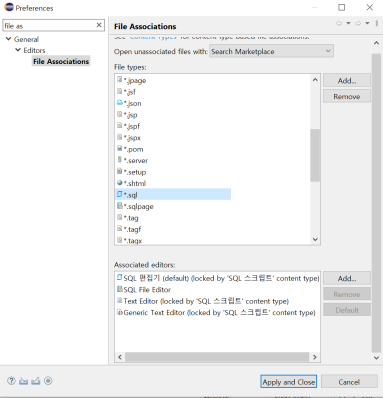The height and width of the screenshot is (398, 383).
Task: Click the Import preferences icon
Action: [23, 381]
